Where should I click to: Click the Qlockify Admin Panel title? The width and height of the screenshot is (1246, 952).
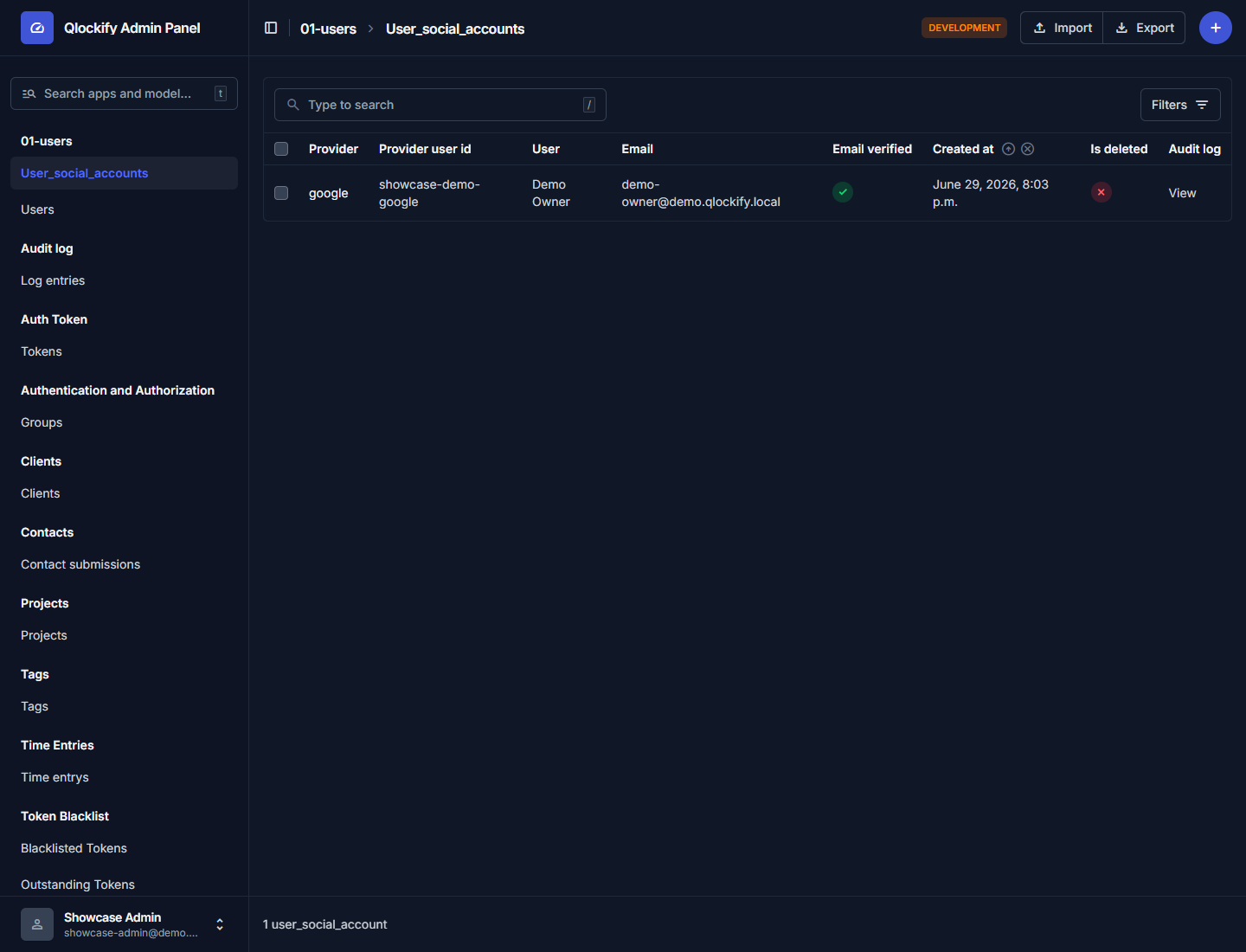(132, 28)
